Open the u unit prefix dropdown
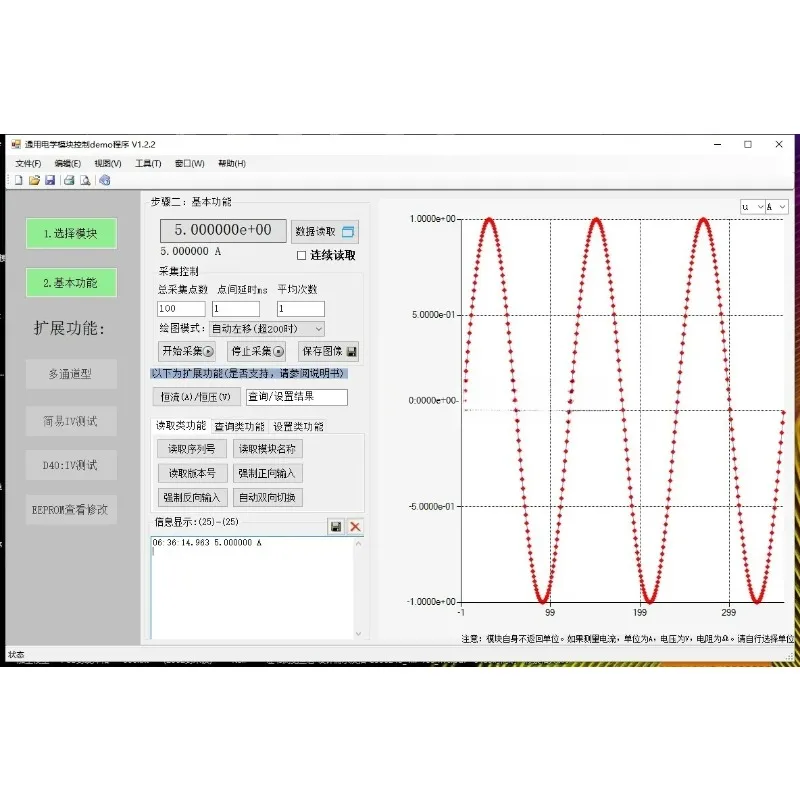The image size is (800, 800). coord(753,207)
